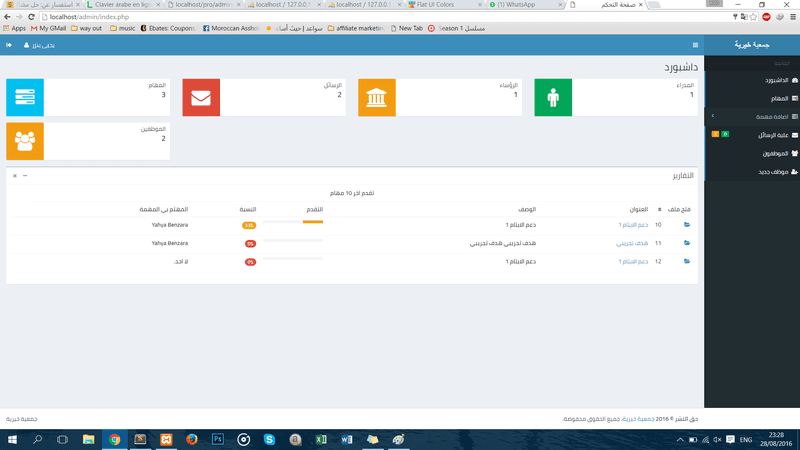Open file folder icon for row 11
The height and width of the screenshot is (450, 800).
(687, 243)
